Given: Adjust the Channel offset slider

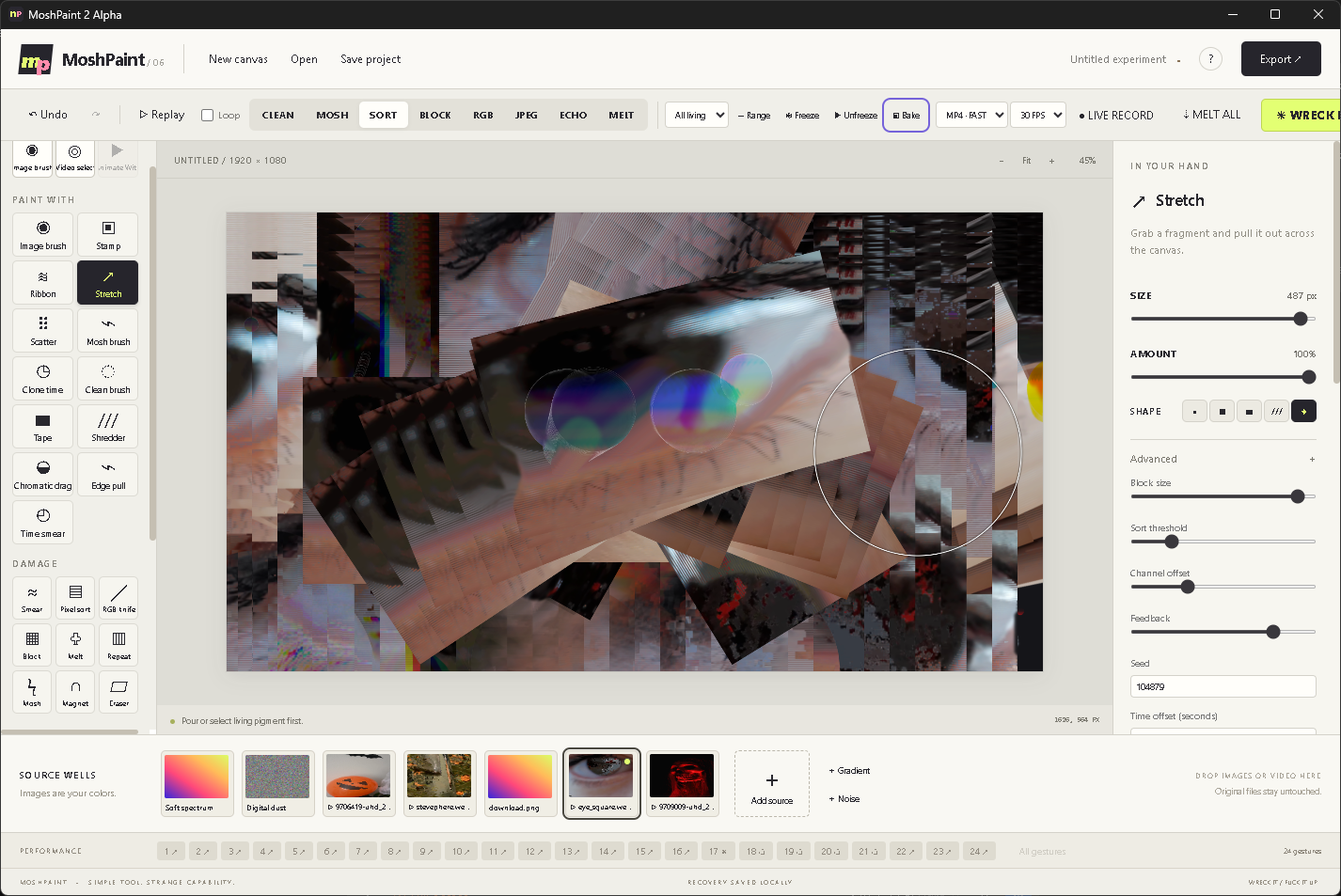Looking at the screenshot, I should pos(1223,587).
